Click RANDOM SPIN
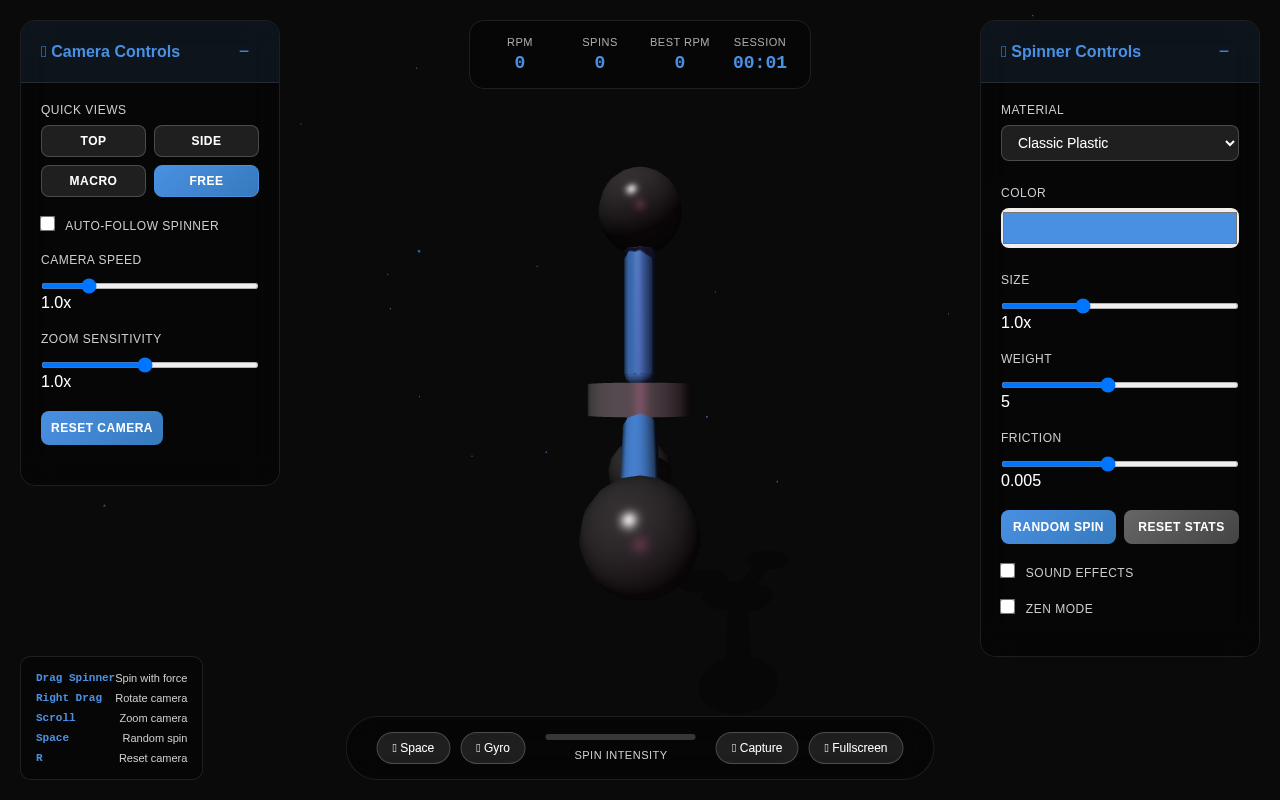 (1058, 526)
